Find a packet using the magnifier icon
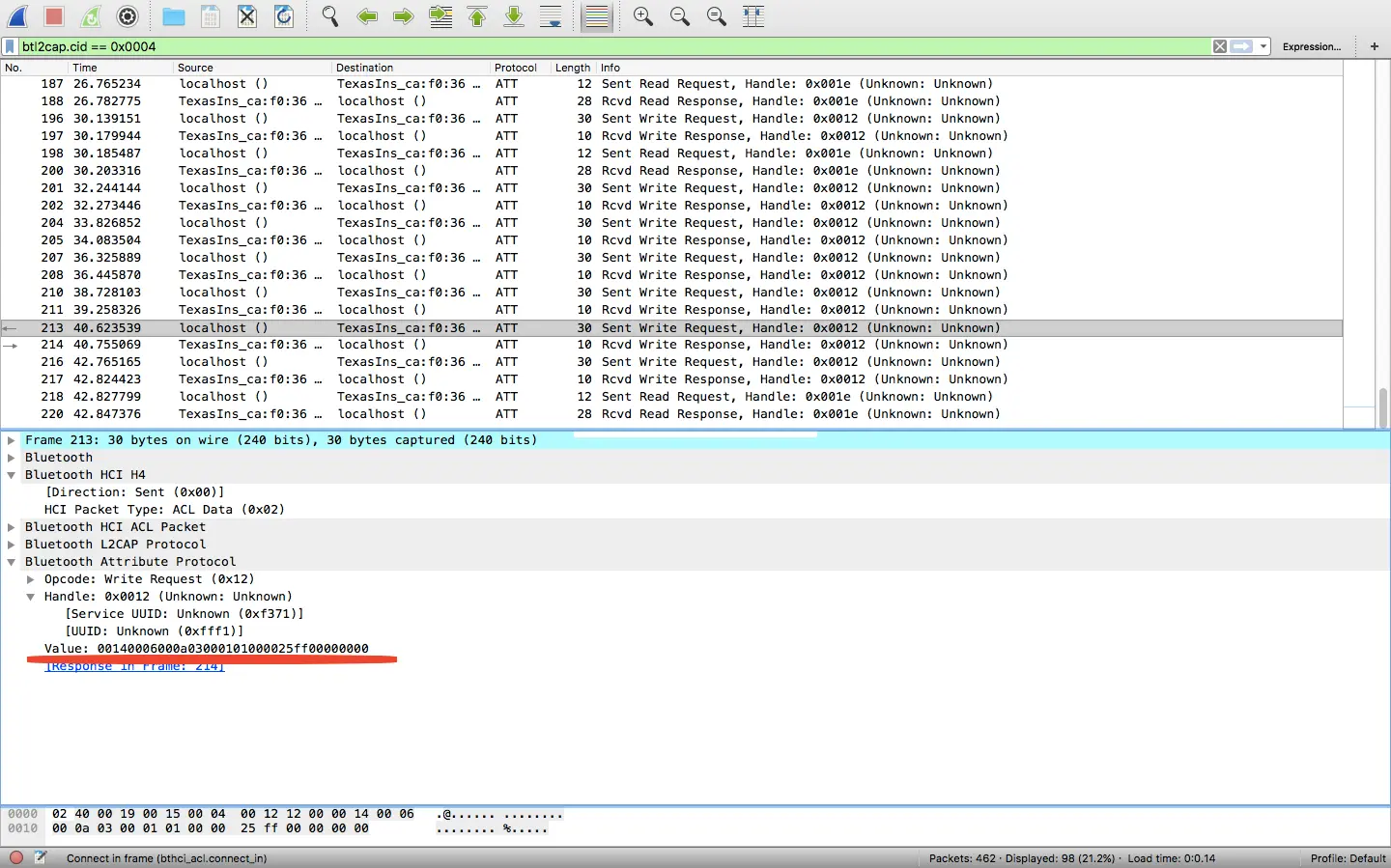The height and width of the screenshot is (868, 1391). pyautogui.click(x=328, y=16)
